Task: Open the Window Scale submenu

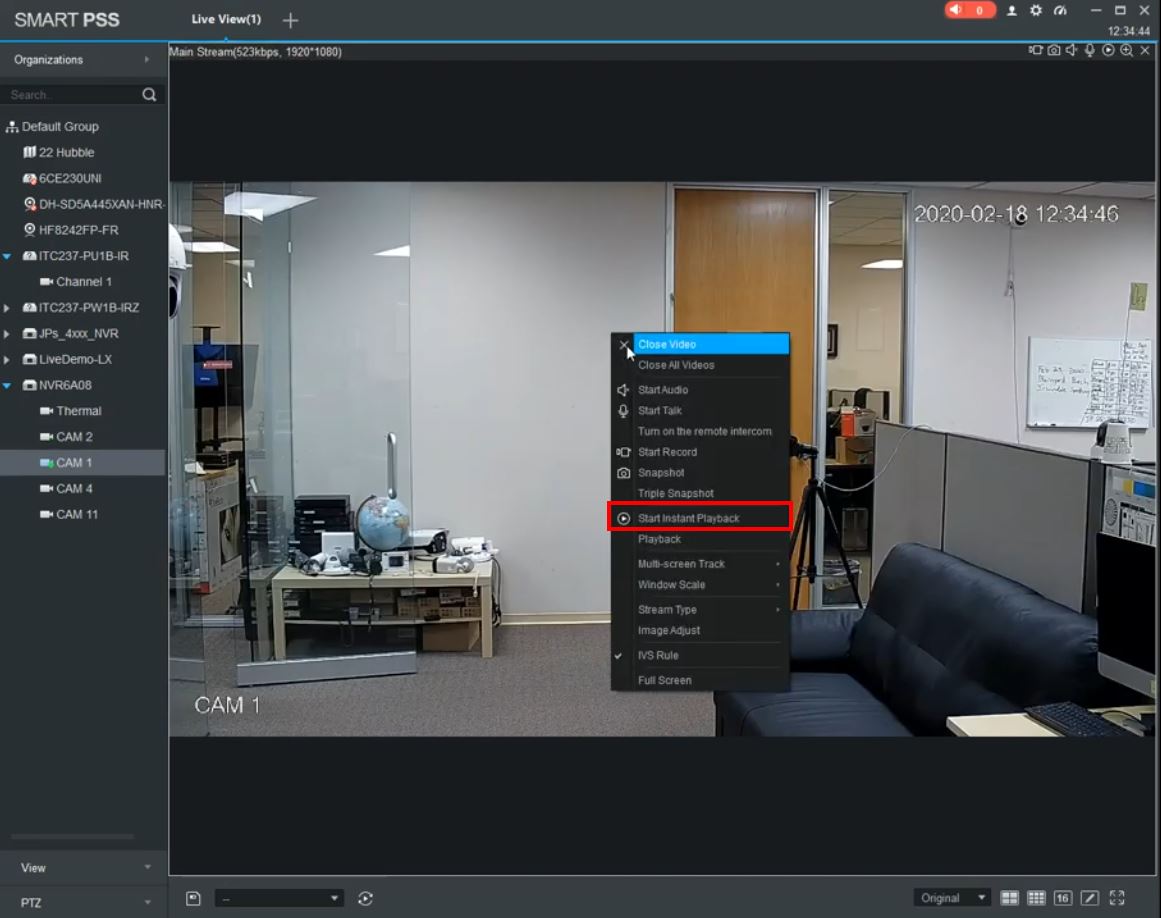Action: 700,585
